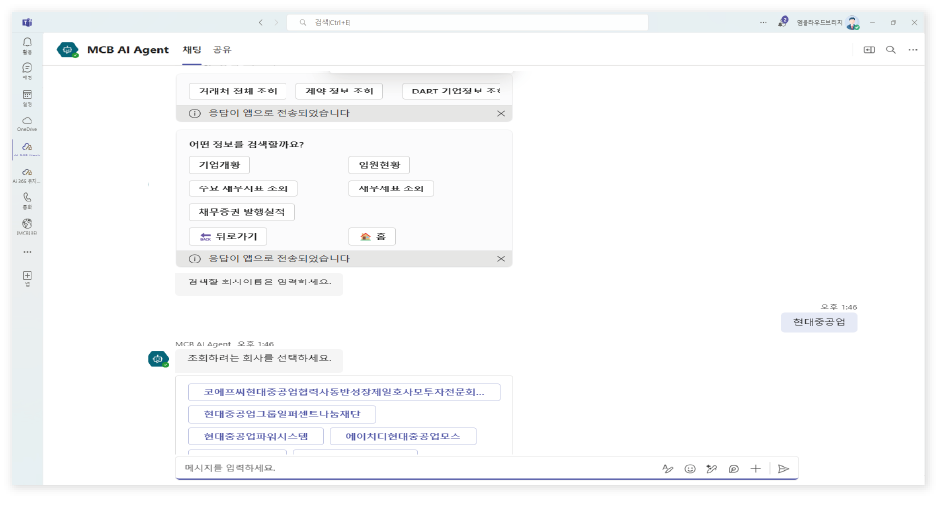
Task: Click the 홈 home button
Action: click(372, 236)
